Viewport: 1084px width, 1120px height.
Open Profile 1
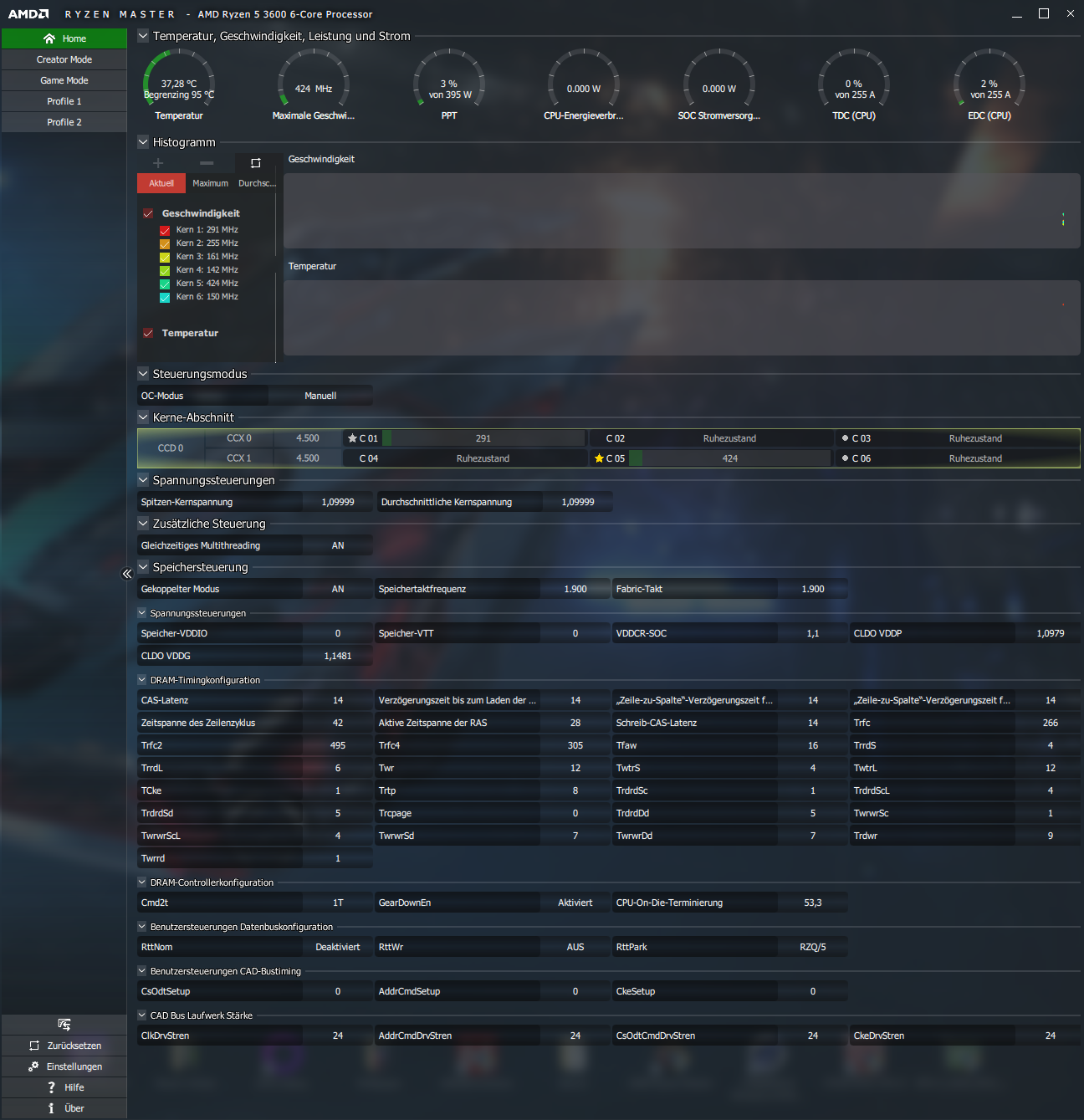tap(64, 101)
